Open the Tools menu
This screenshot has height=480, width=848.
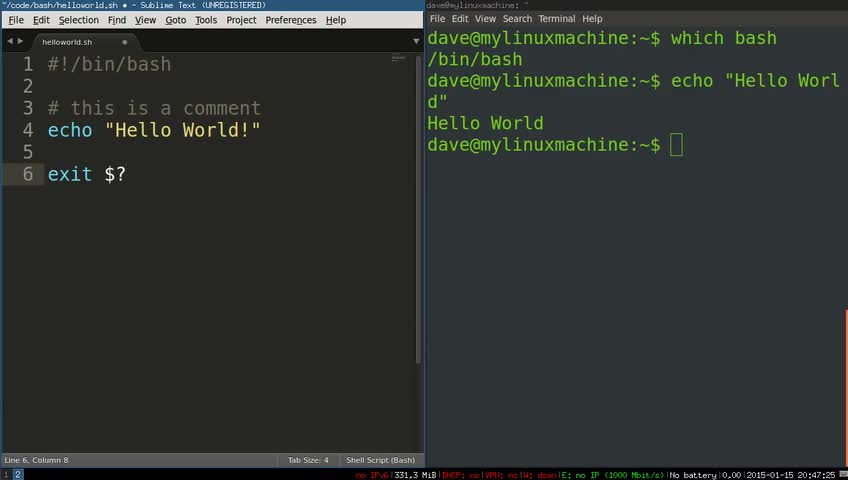click(206, 20)
